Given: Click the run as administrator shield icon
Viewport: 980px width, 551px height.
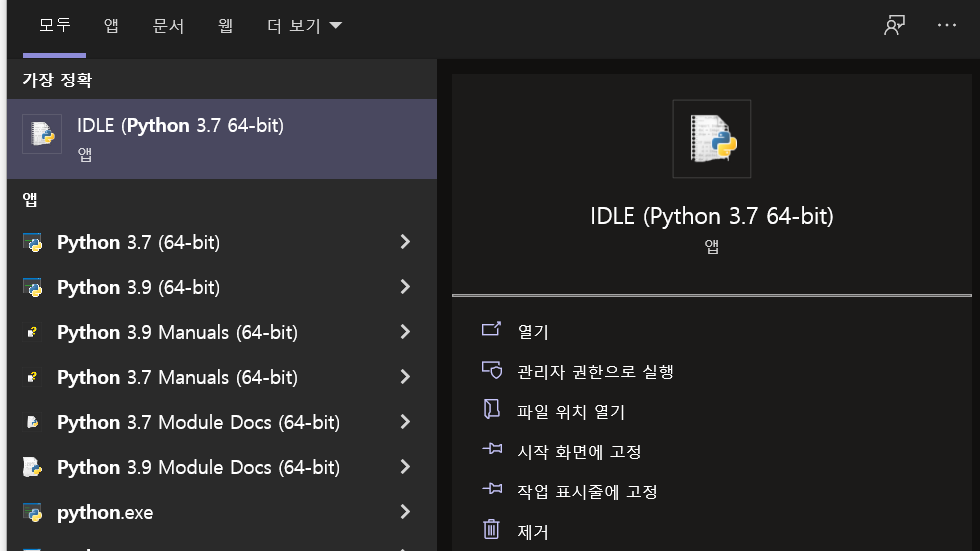Looking at the screenshot, I should [492, 370].
